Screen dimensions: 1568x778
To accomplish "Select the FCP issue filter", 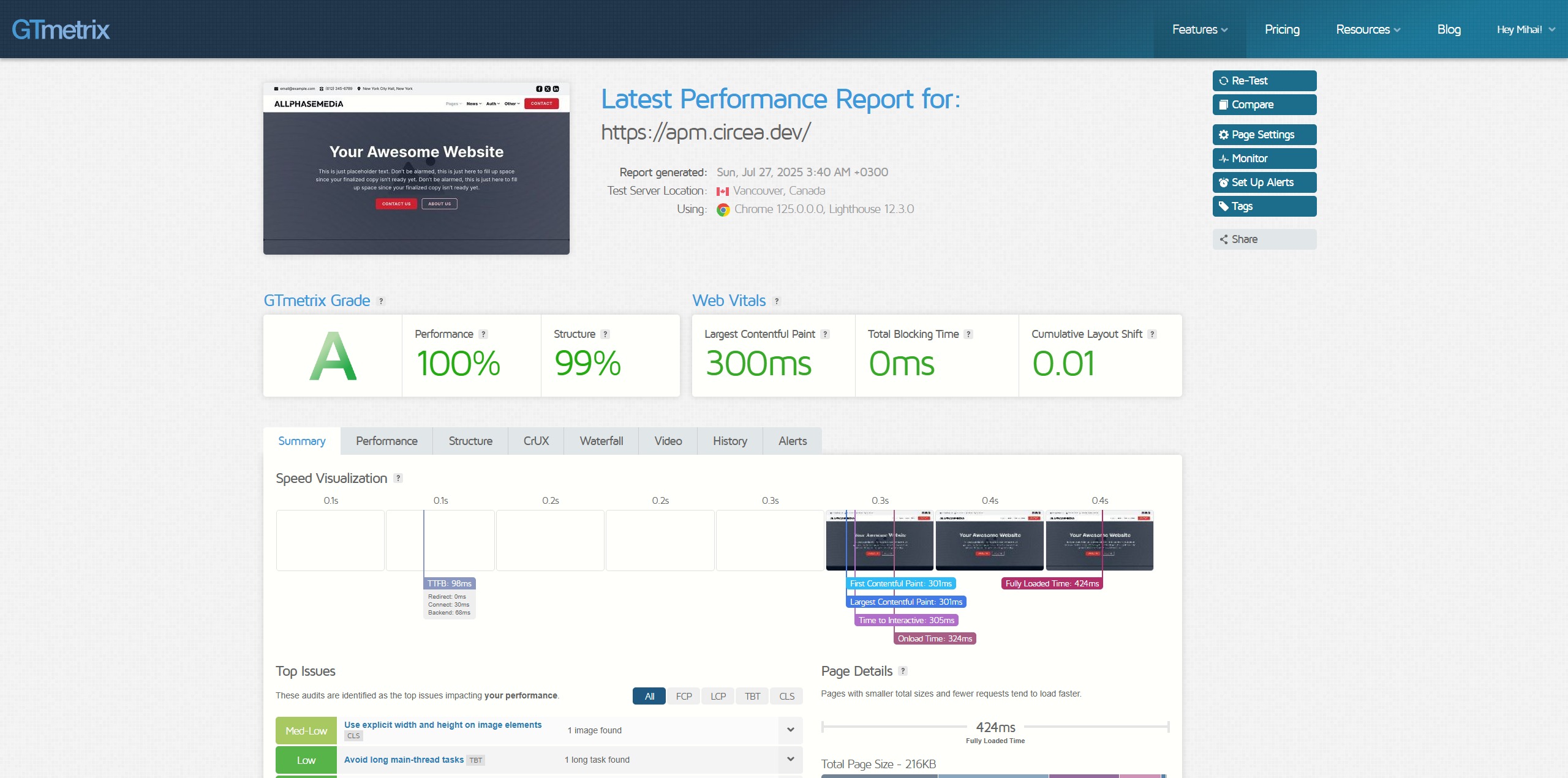I will point(684,697).
